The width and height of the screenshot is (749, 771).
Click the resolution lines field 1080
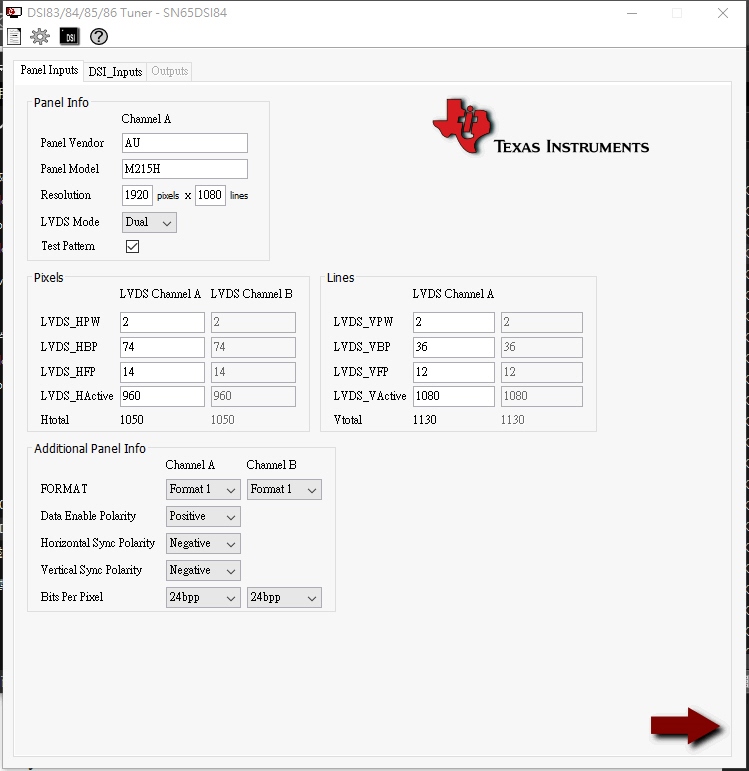coord(210,195)
